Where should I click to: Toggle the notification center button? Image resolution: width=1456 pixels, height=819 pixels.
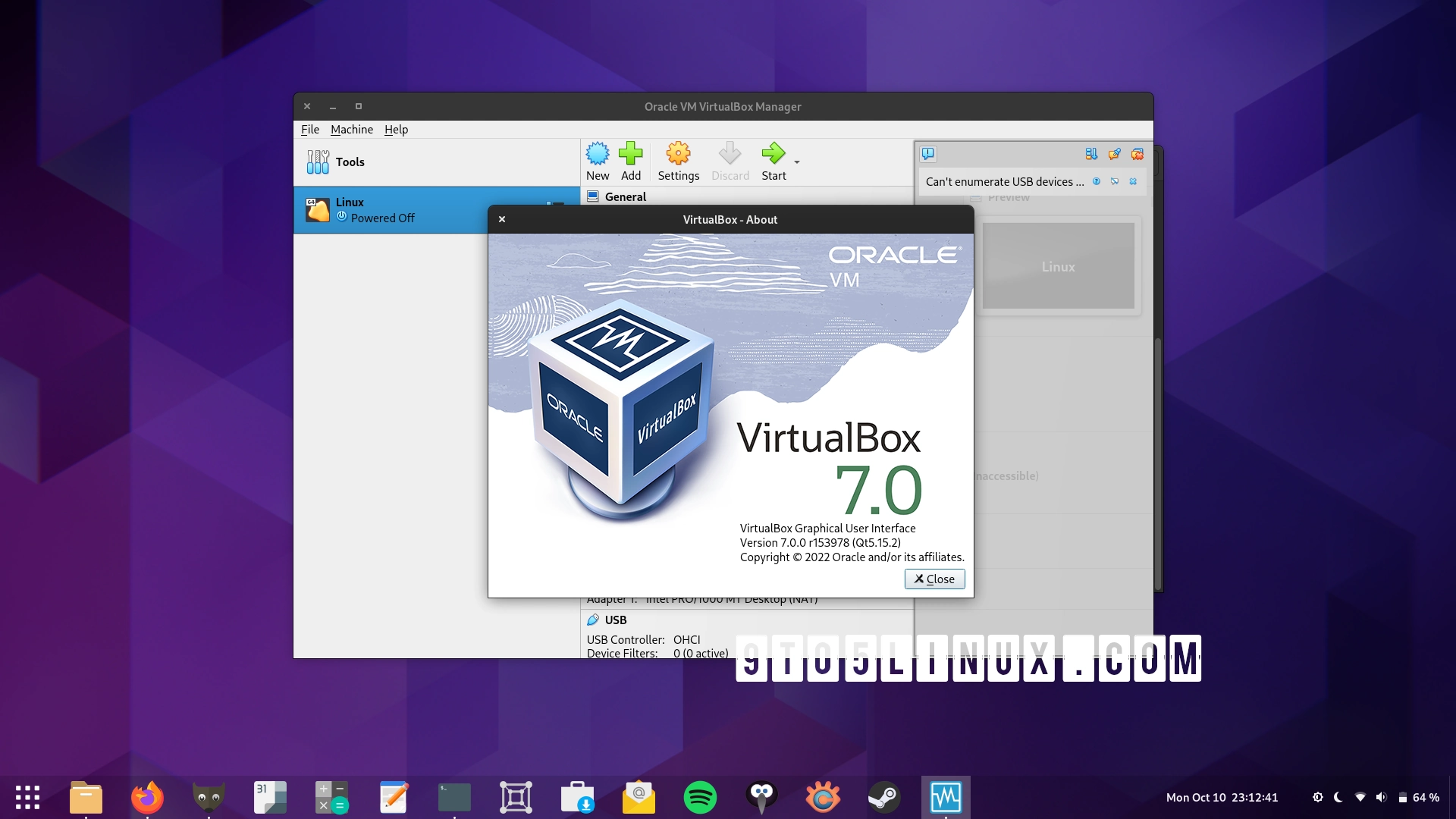click(928, 154)
